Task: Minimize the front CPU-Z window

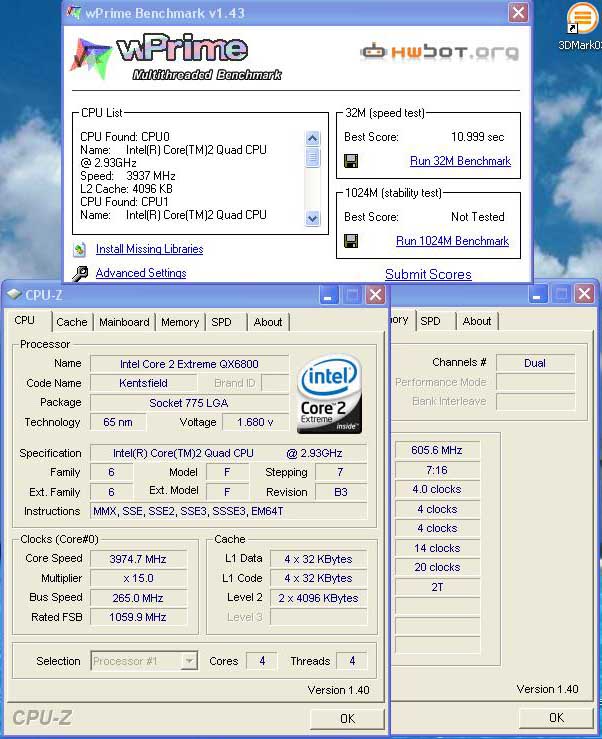Action: point(328,295)
